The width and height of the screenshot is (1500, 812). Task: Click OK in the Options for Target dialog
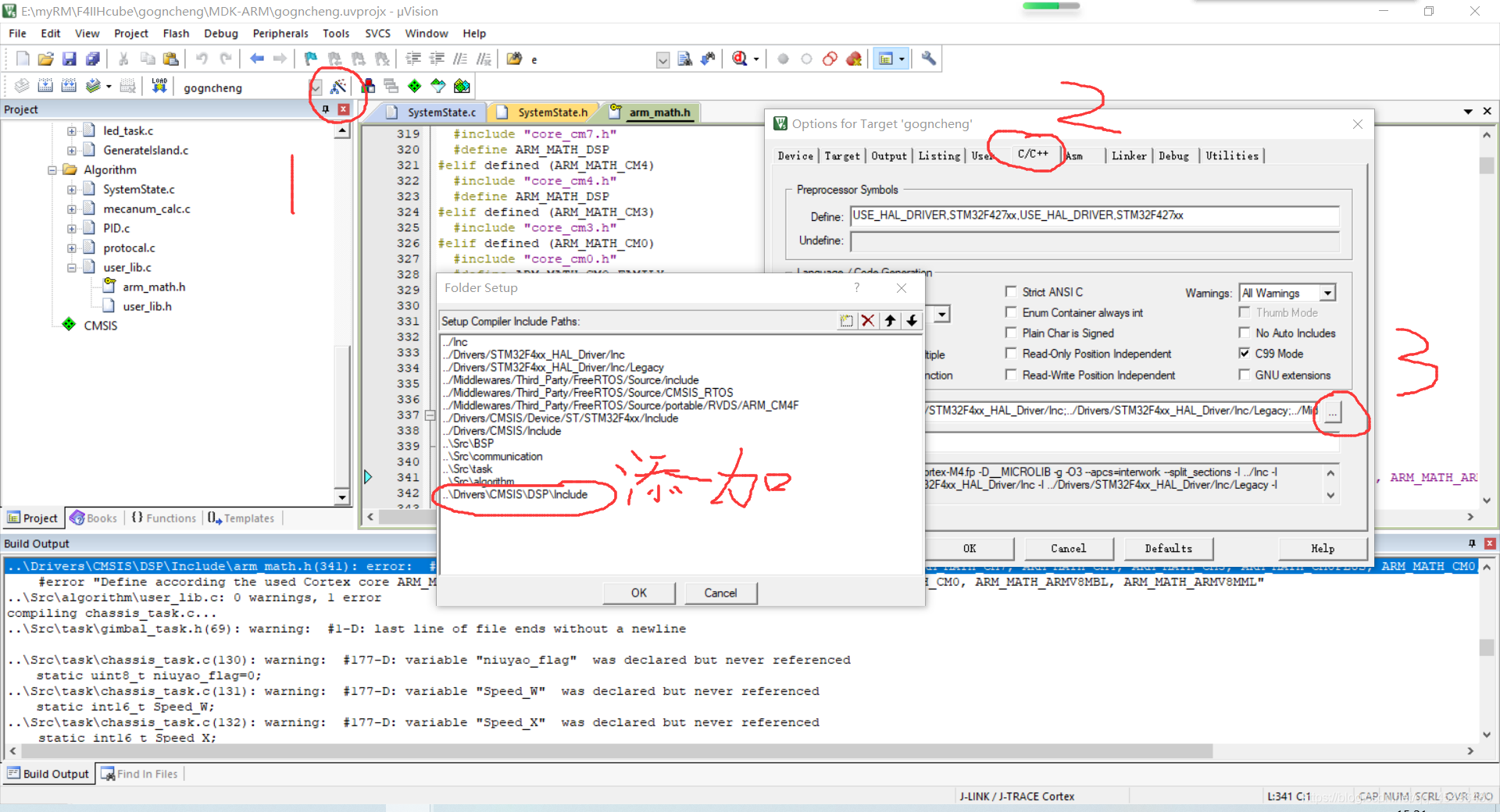click(970, 548)
